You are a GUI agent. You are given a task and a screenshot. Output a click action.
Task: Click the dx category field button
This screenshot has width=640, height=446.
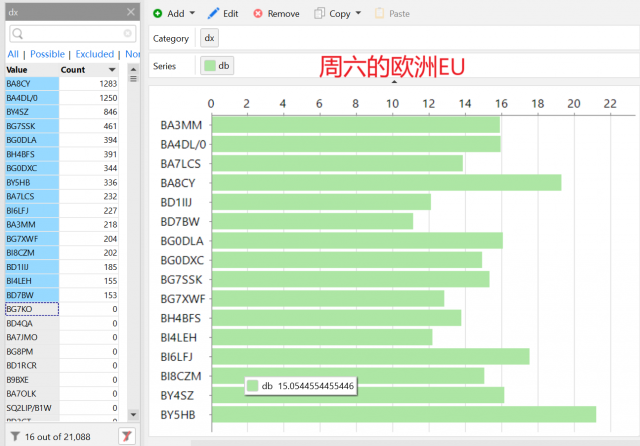208,39
